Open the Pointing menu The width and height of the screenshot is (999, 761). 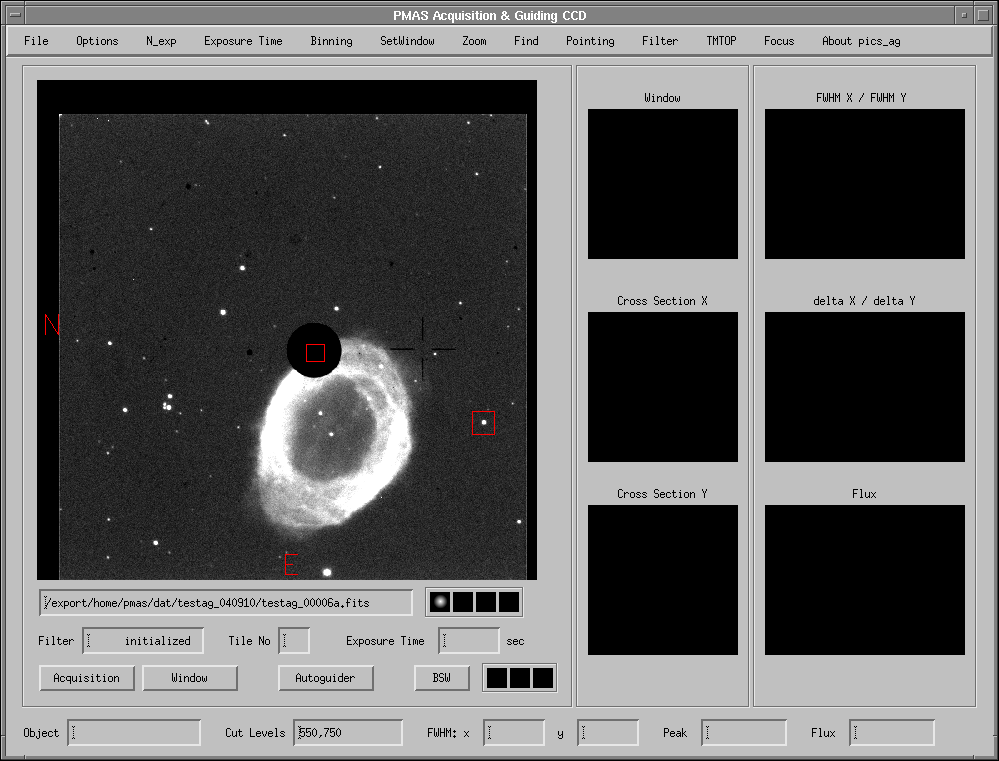590,41
